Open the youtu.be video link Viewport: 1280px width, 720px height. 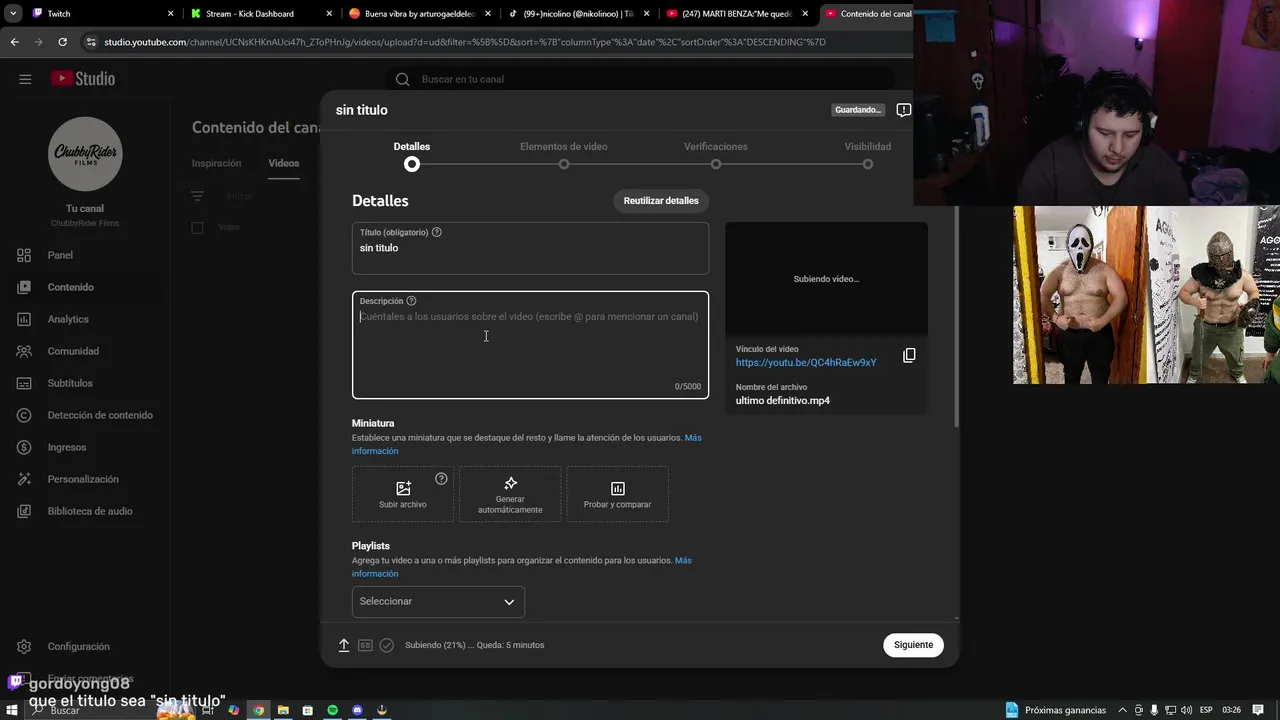[806, 362]
